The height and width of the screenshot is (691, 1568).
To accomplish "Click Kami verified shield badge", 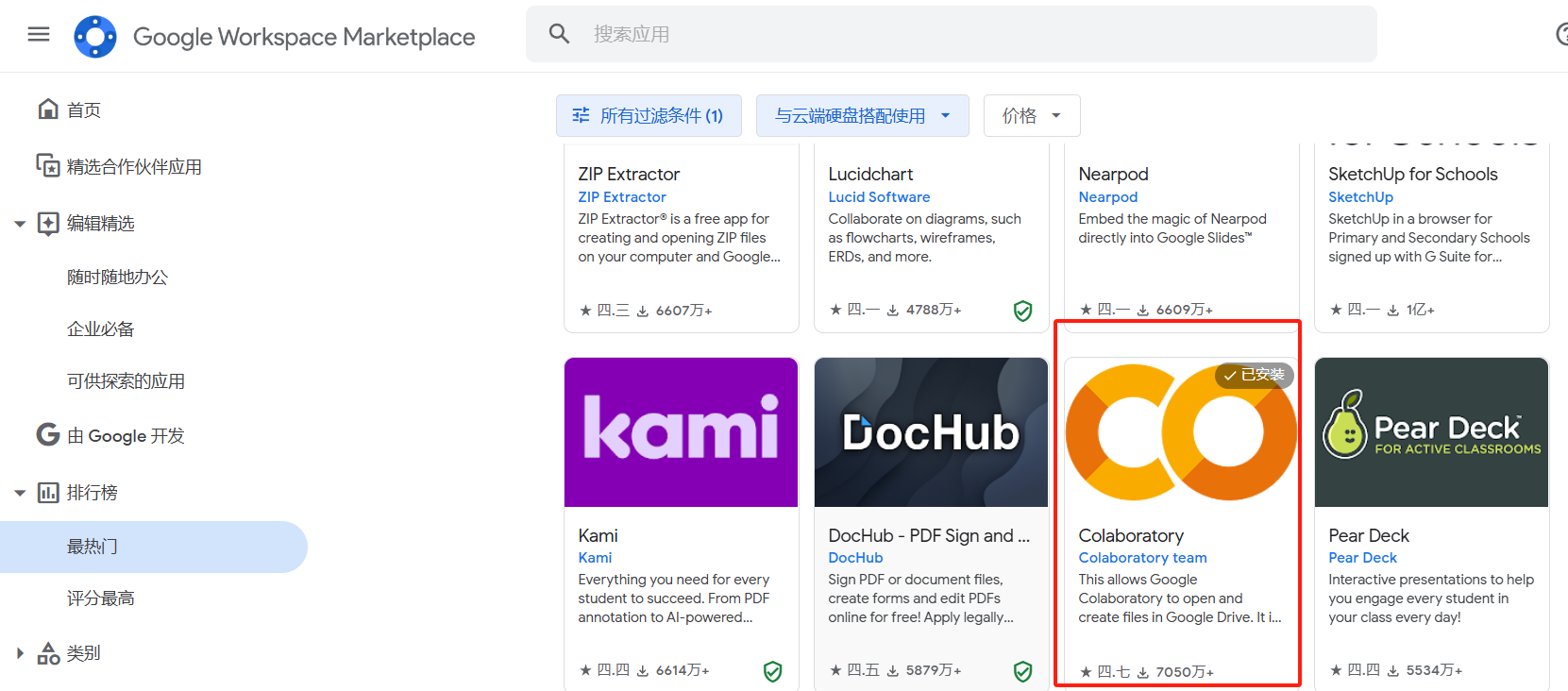I will [x=772, y=672].
